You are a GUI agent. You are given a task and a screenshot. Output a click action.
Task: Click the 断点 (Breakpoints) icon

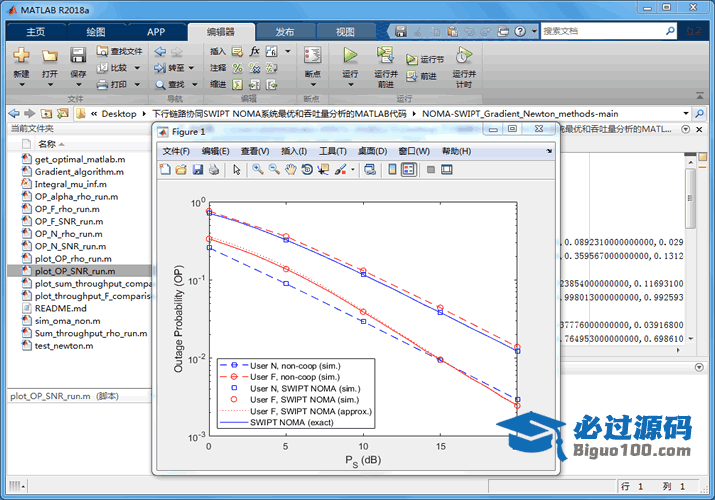tap(312, 55)
